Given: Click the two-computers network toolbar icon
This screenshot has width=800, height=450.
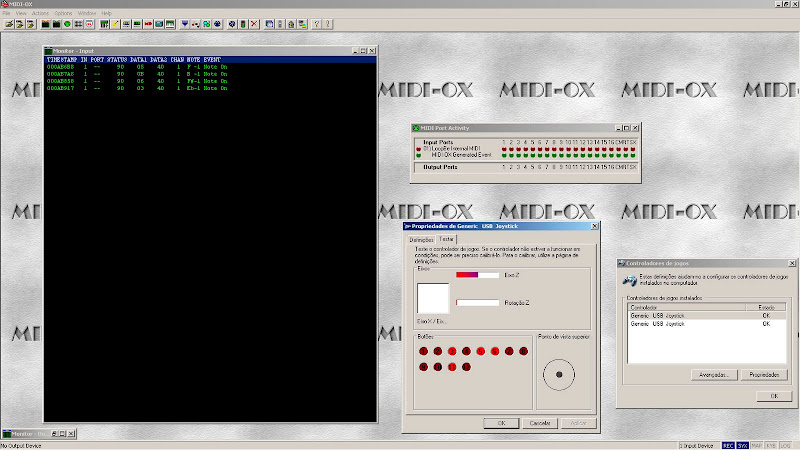Looking at the screenshot, I should click(x=304, y=24).
